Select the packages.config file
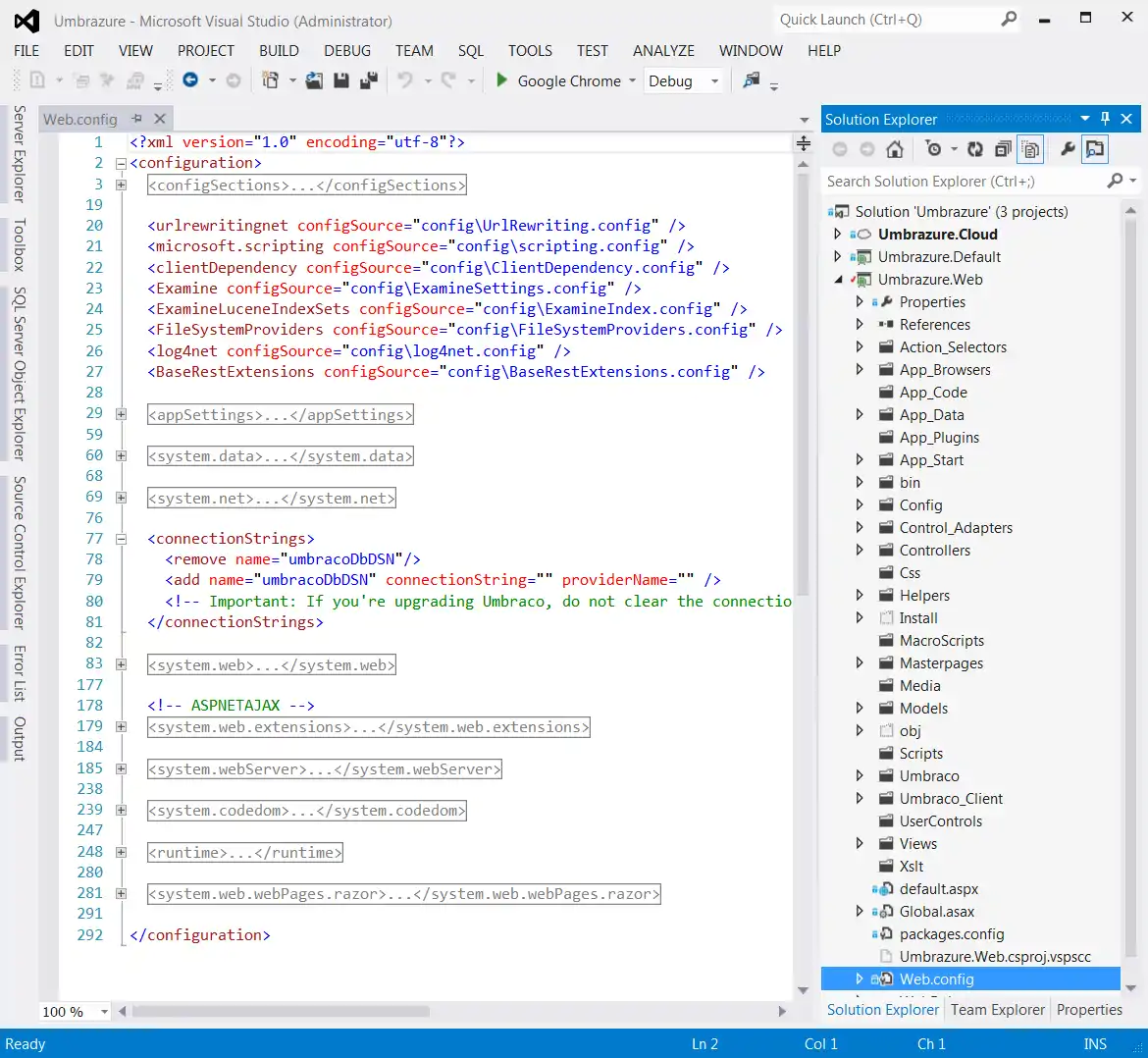The height and width of the screenshot is (1058, 1148). pyautogui.click(x=951, y=934)
